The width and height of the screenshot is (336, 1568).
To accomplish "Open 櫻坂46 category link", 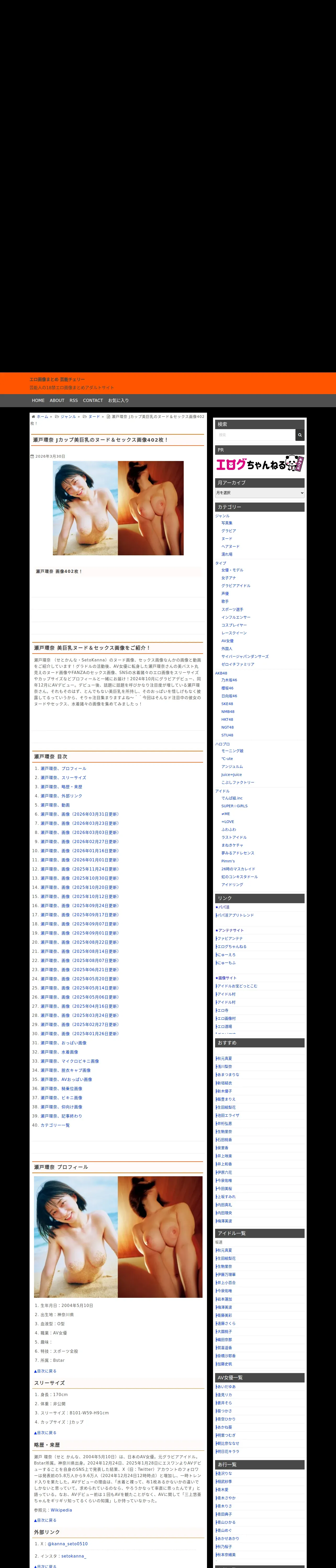I will click(x=227, y=688).
